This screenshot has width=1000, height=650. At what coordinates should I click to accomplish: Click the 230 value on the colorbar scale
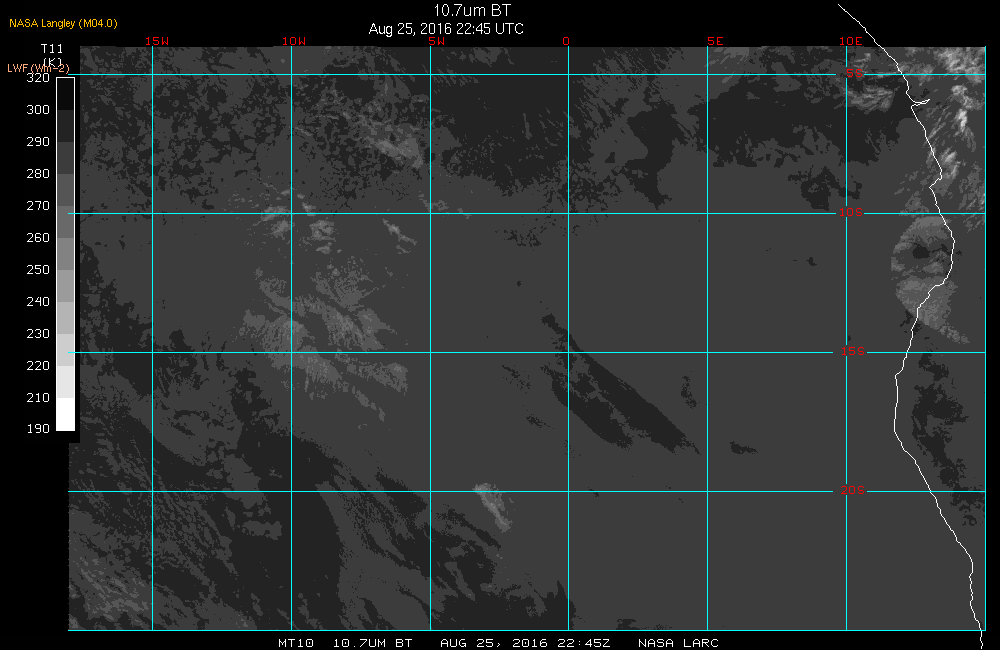(x=38, y=333)
